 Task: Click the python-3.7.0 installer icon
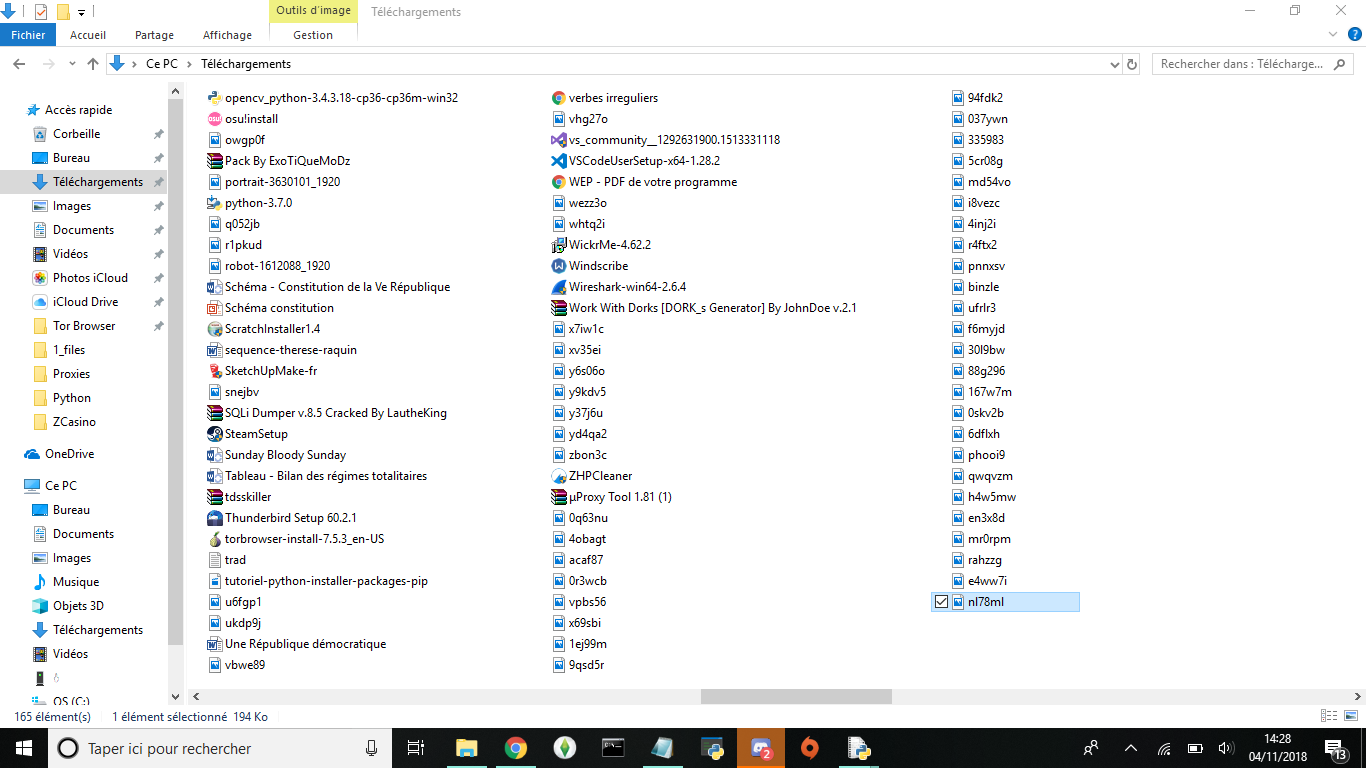[214, 203]
